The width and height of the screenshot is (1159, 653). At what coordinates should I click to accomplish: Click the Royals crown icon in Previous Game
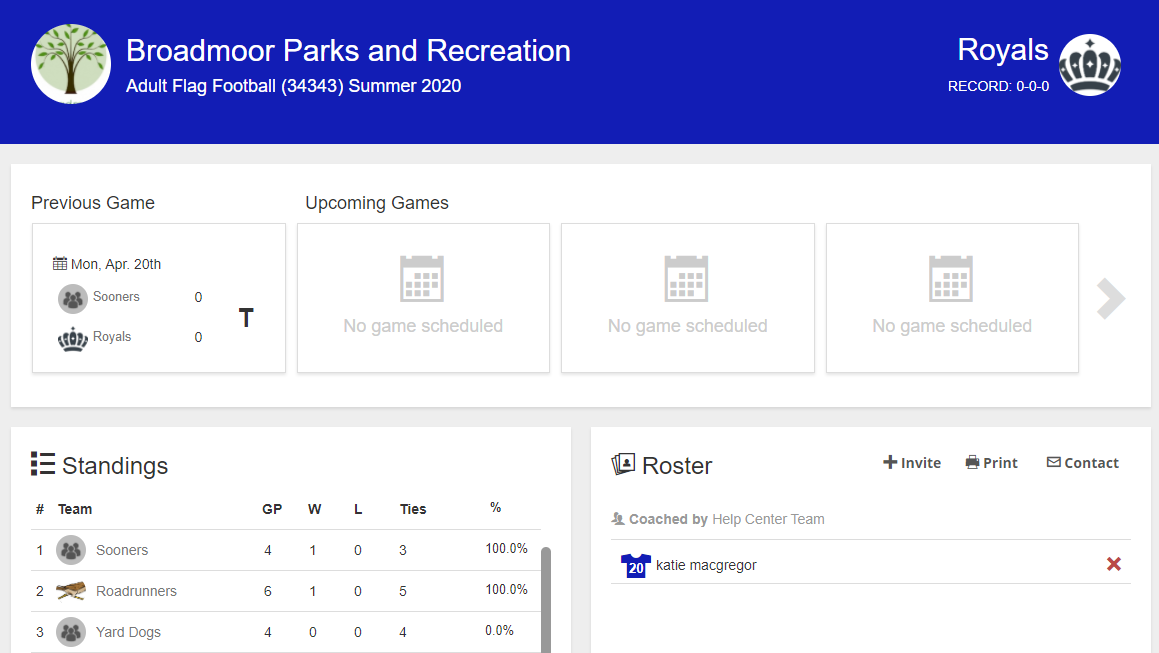[x=72, y=339]
